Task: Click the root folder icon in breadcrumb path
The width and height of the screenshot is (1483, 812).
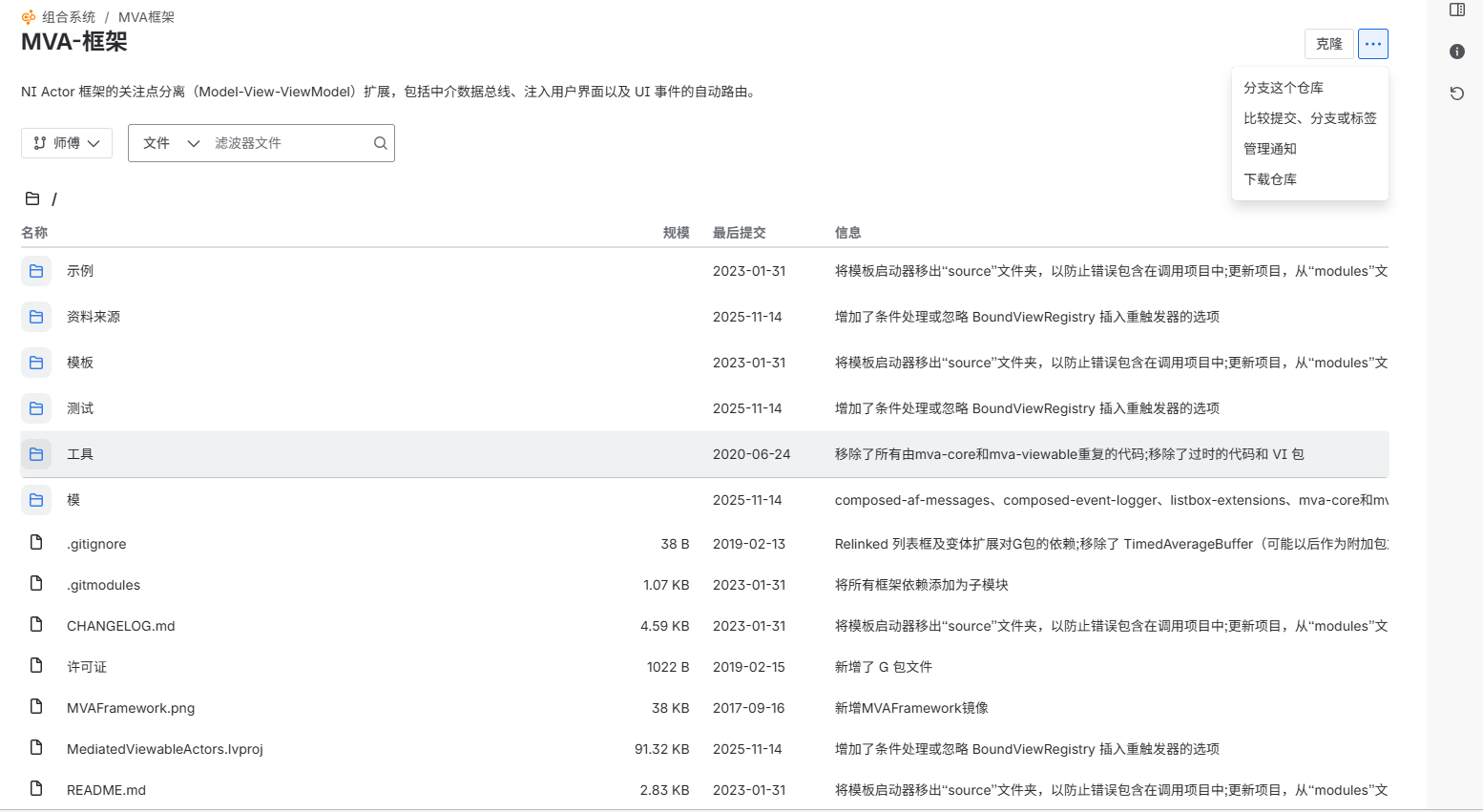Action: (x=32, y=198)
